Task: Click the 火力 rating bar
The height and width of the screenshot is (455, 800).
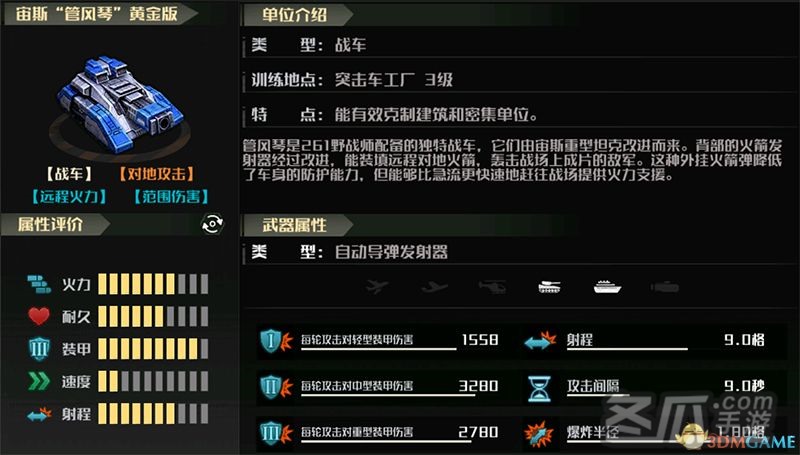Action: (153, 284)
